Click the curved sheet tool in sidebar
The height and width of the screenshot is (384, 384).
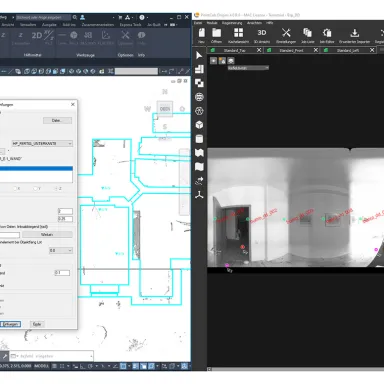[x=199, y=167]
